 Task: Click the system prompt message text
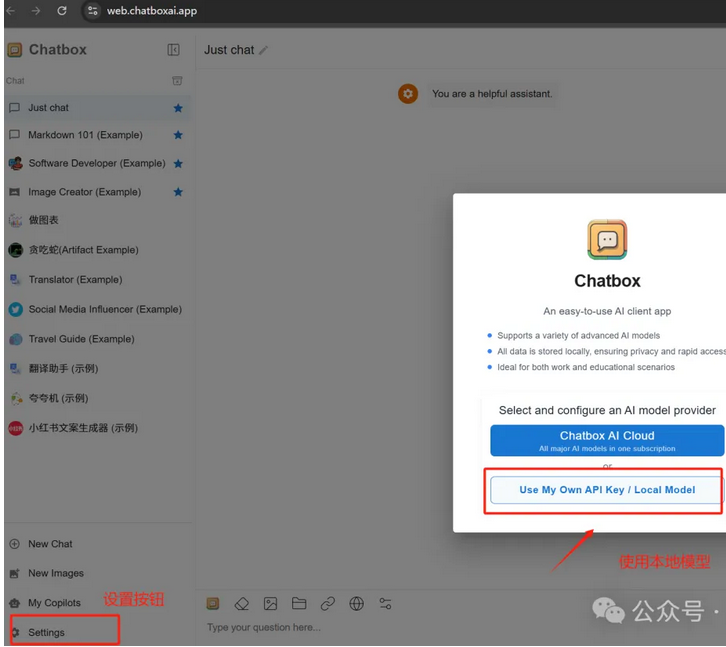coord(492,94)
